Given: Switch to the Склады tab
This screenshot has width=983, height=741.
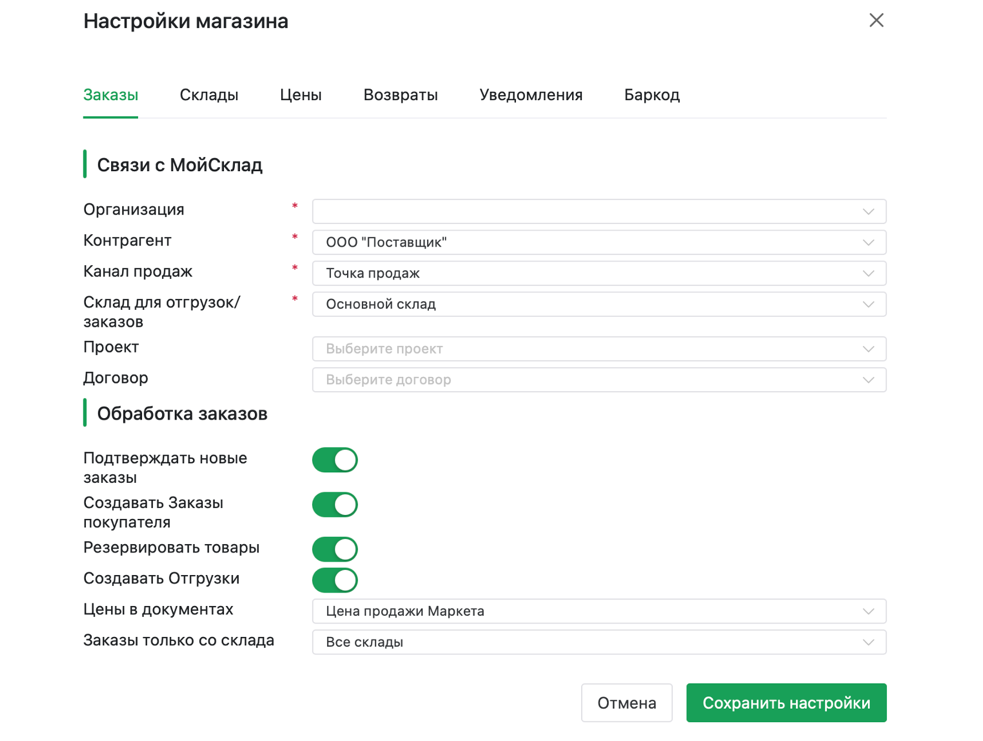Looking at the screenshot, I should (209, 95).
